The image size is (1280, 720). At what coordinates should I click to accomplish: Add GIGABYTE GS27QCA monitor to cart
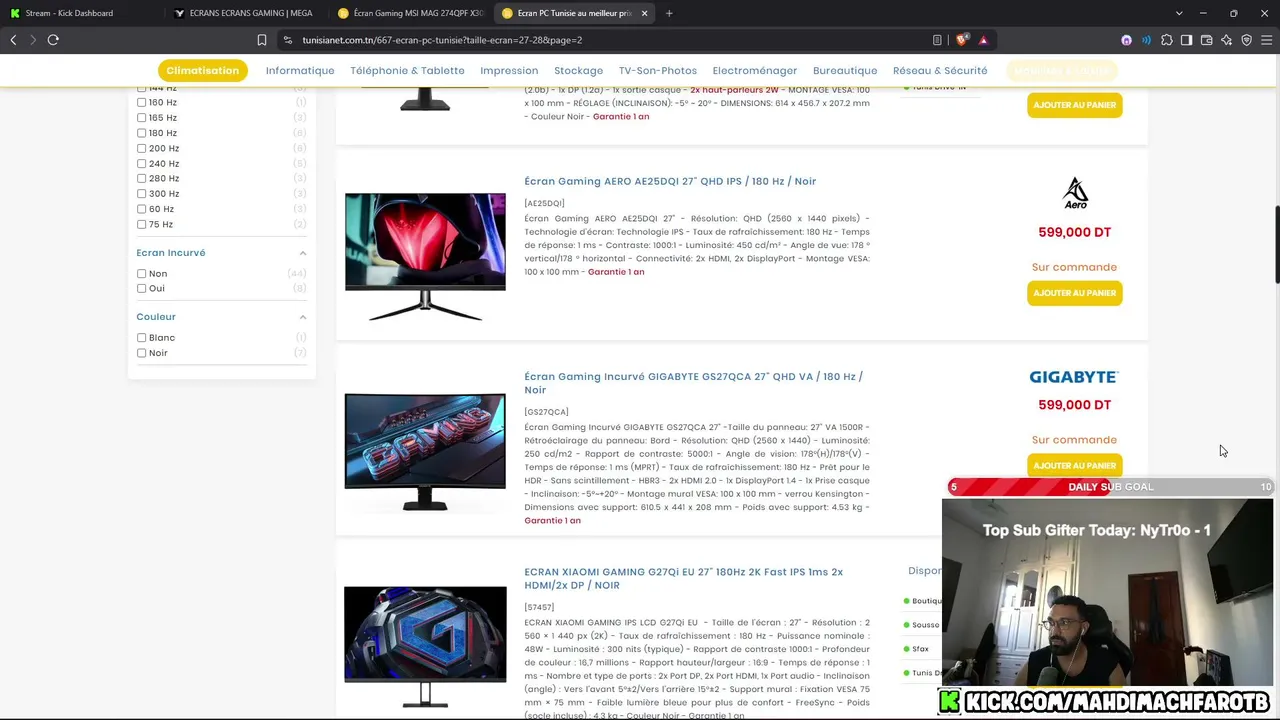tap(1074, 466)
